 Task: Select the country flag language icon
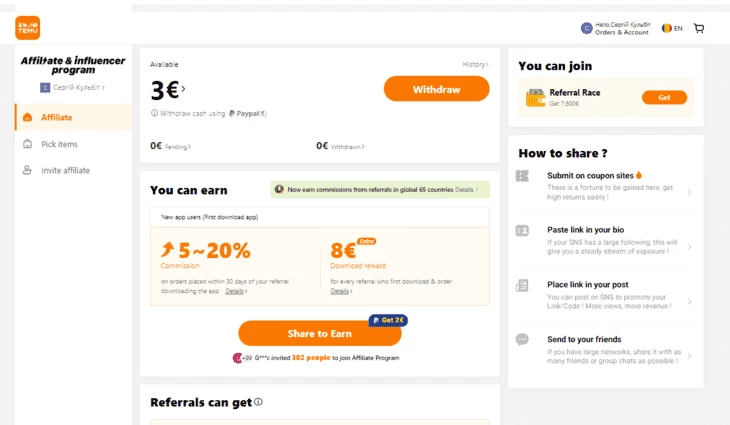(667, 28)
